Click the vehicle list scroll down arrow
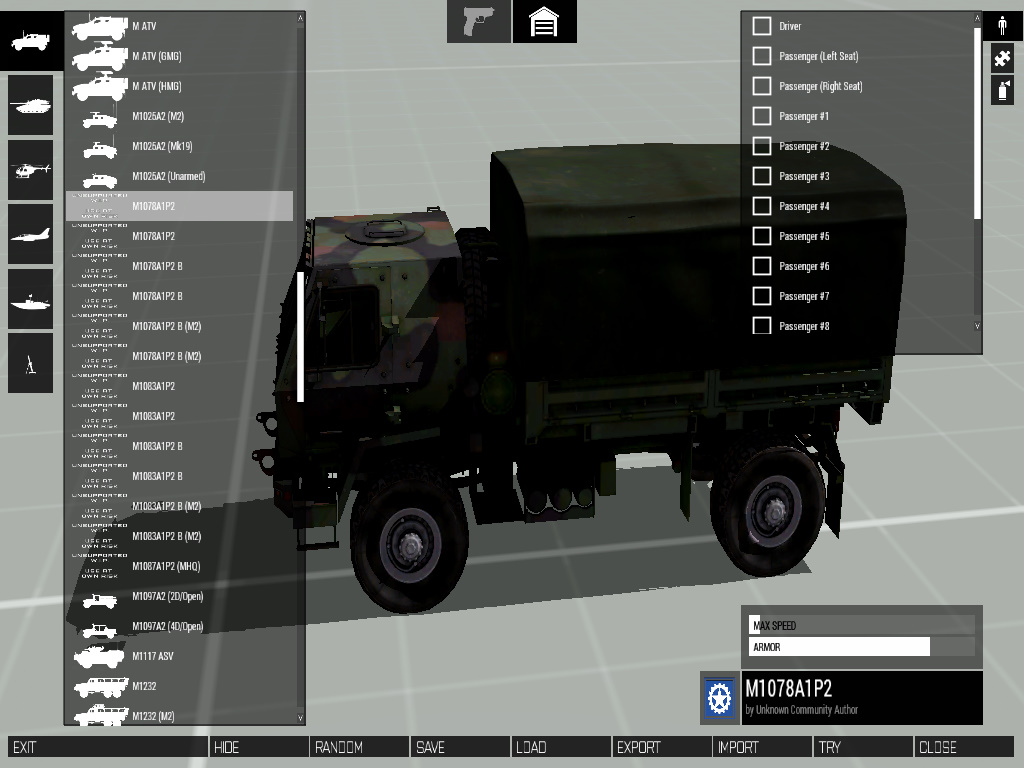Screen dimensions: 1024x768 300,717
